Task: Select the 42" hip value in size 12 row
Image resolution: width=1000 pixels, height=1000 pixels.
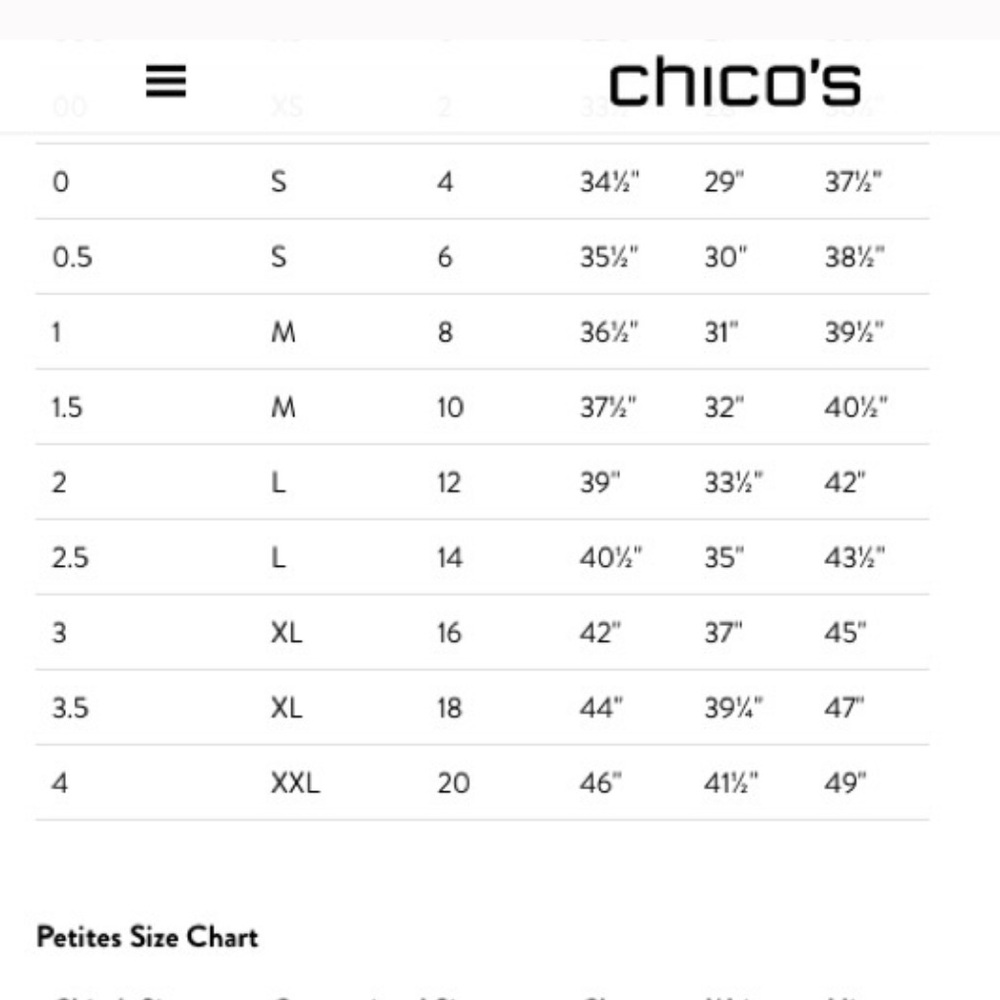Action: (844, 482)
